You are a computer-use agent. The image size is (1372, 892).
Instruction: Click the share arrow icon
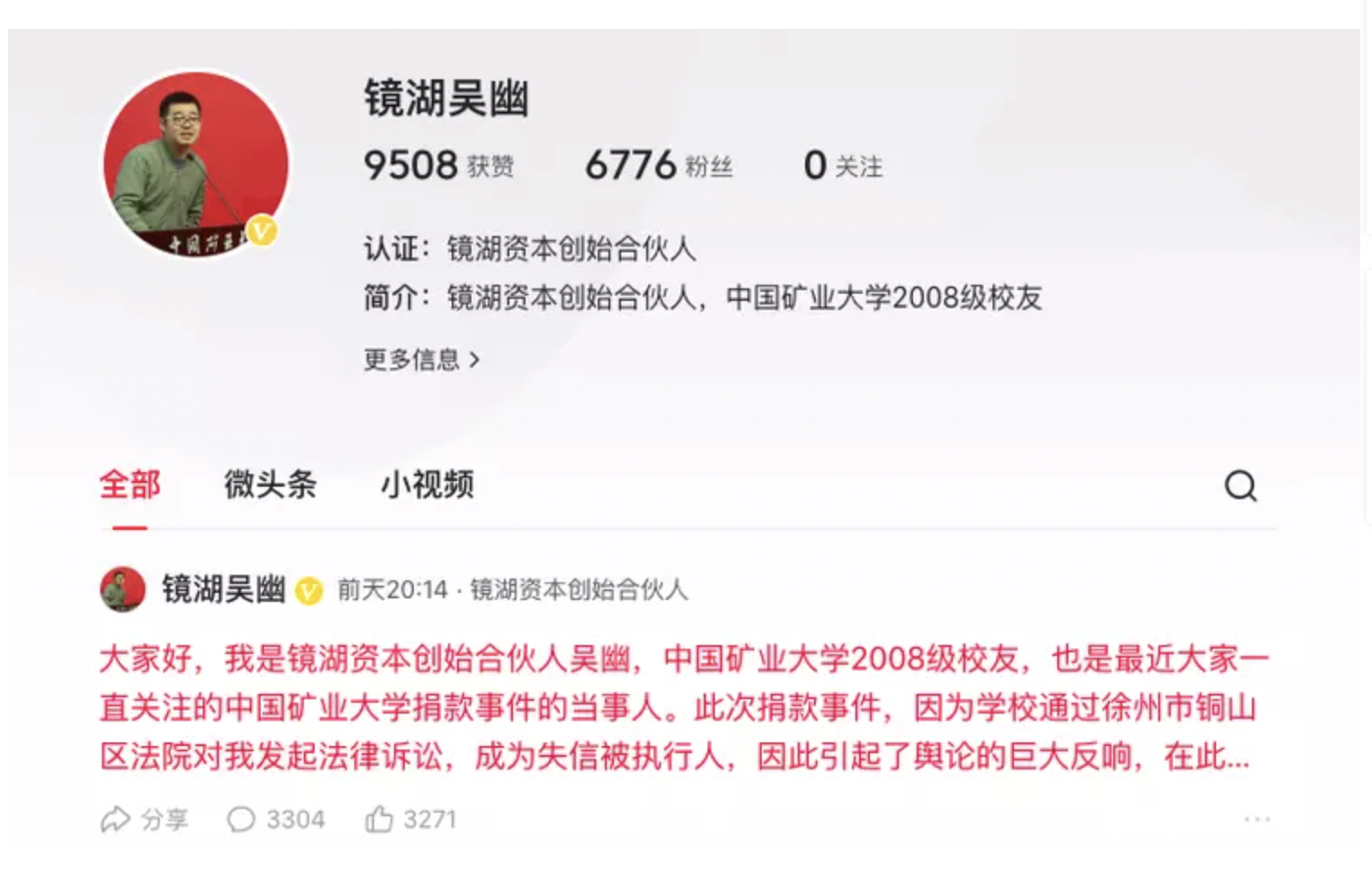point(115,819)
